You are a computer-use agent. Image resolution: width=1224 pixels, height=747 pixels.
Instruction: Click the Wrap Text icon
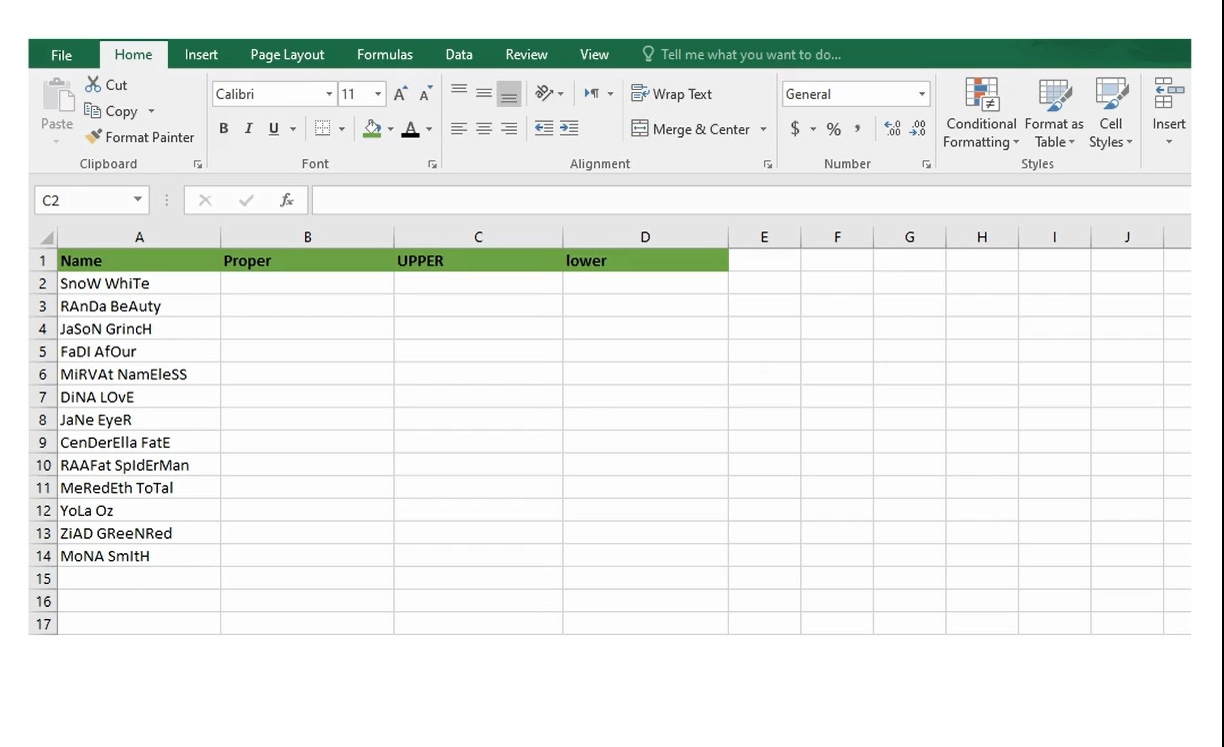[672, 93]
